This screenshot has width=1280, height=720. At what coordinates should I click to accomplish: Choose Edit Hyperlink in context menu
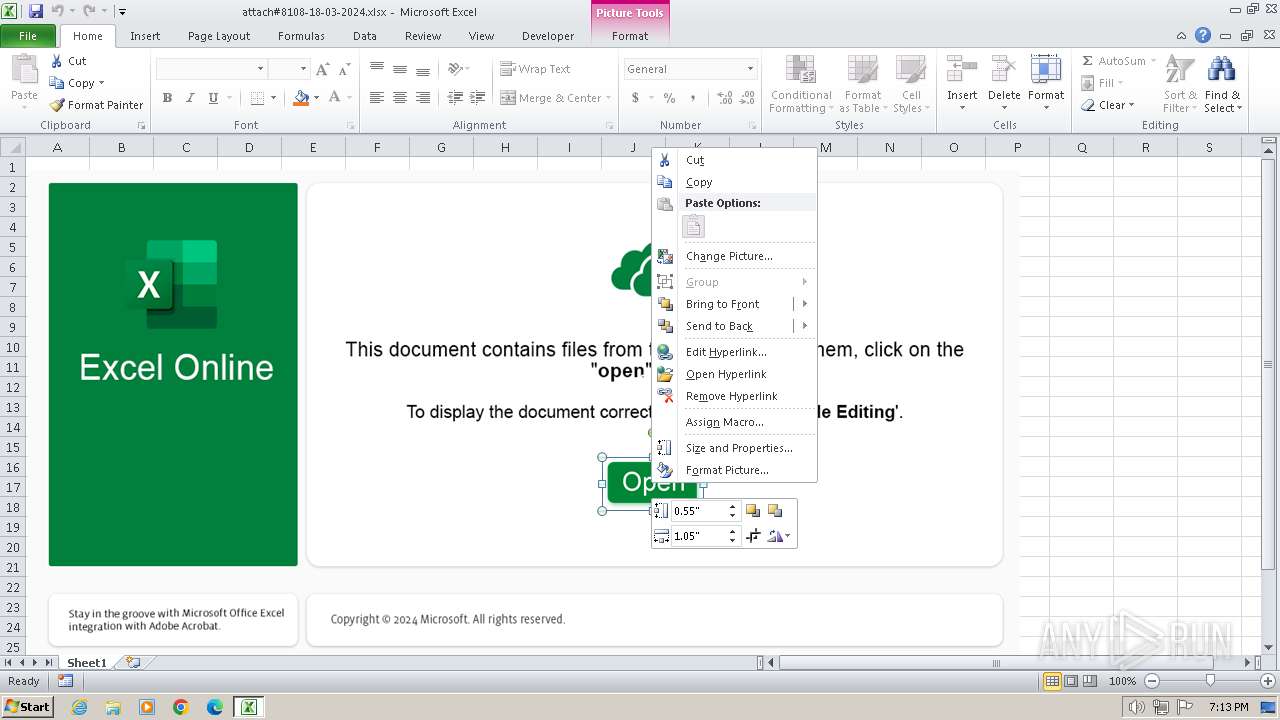pyautogui.click(x=735, y=352)
